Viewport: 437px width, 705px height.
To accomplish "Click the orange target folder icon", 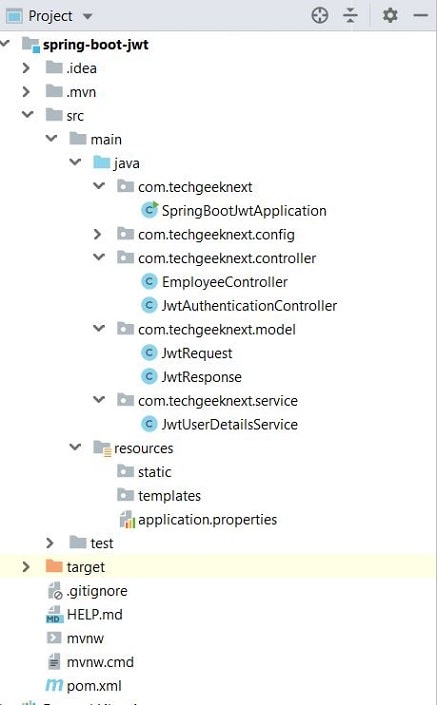I will click(x=54, y=566).
